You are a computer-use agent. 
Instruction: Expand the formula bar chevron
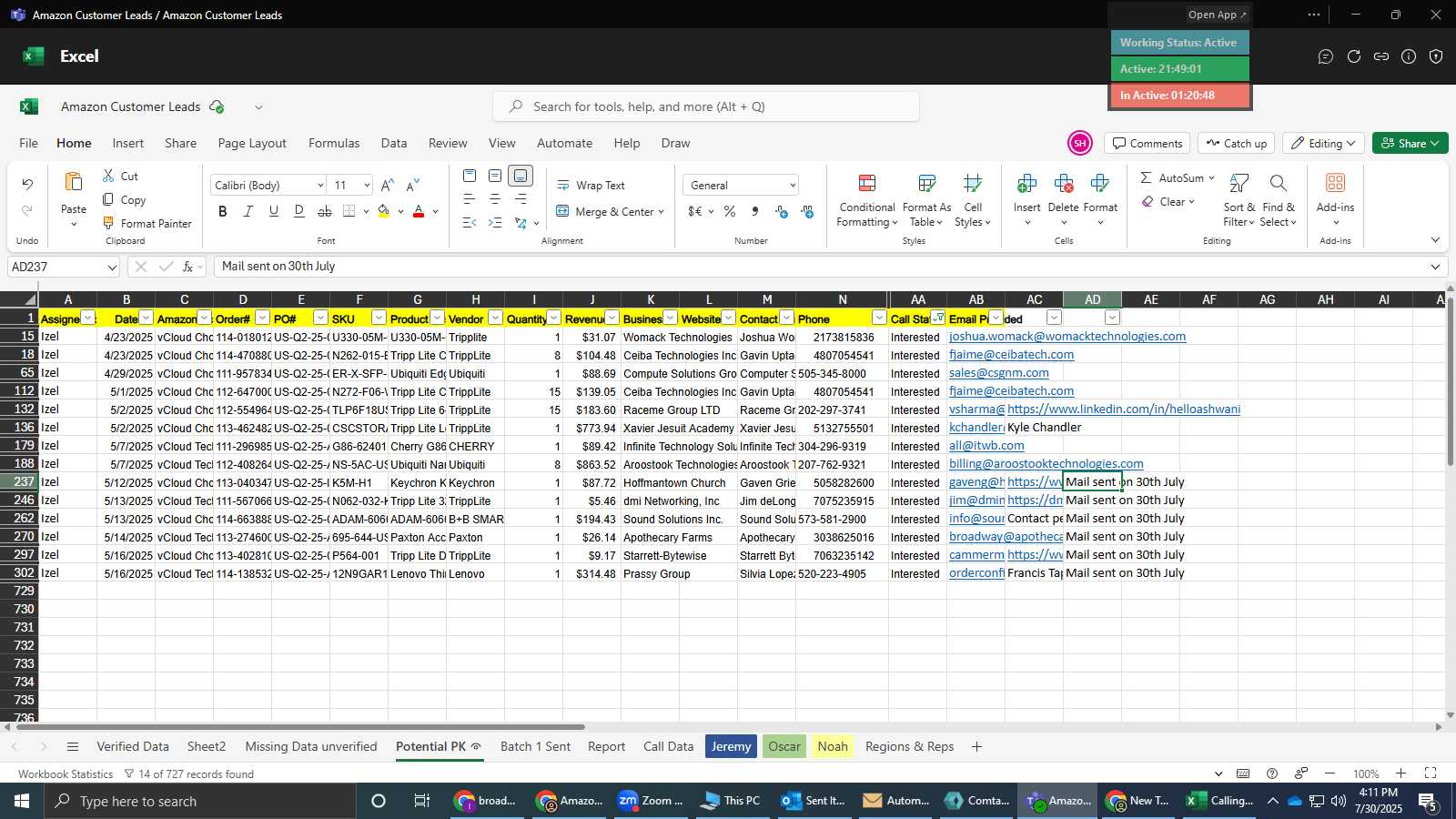1435,267
